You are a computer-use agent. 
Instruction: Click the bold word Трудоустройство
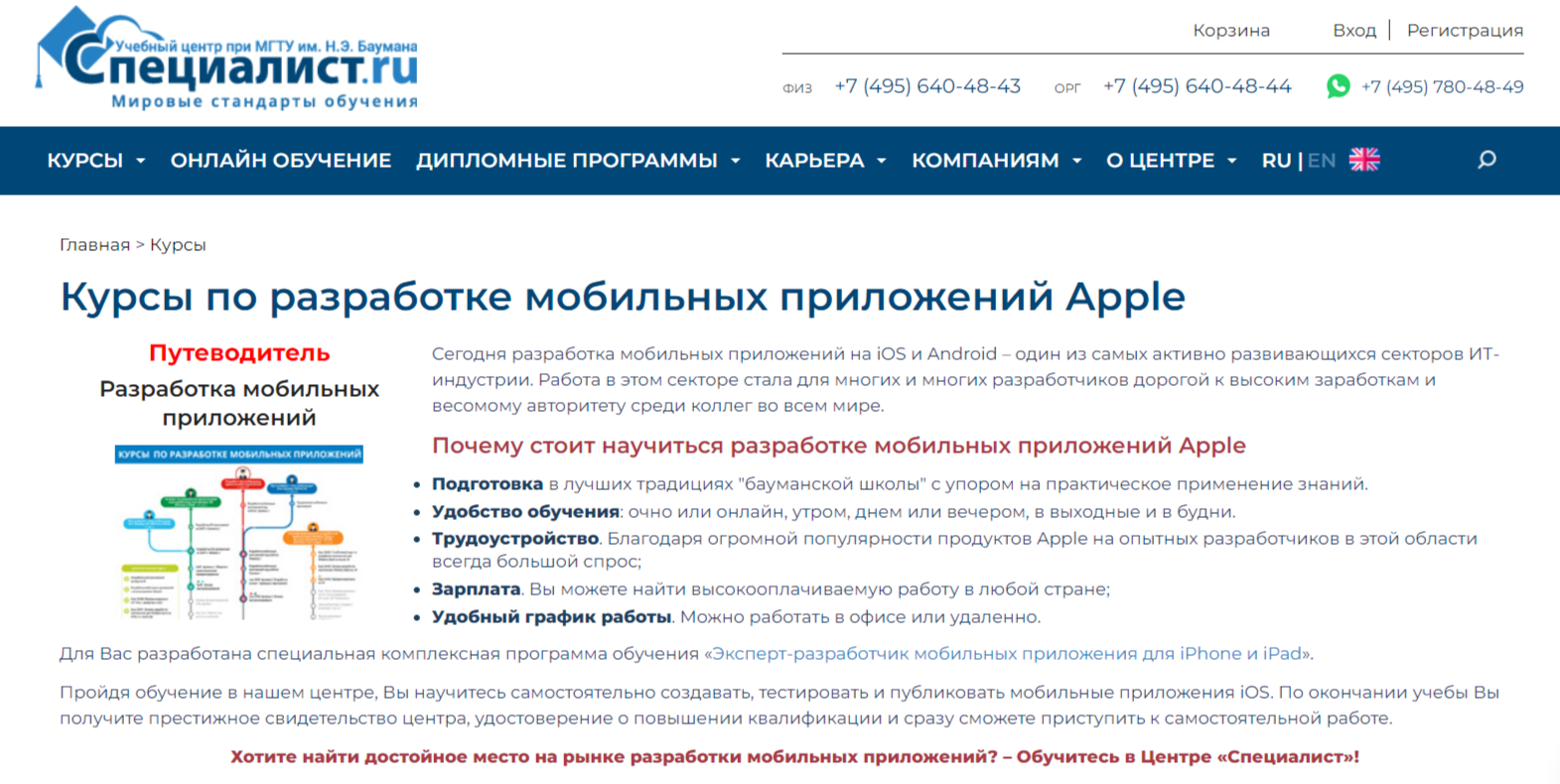515,539
